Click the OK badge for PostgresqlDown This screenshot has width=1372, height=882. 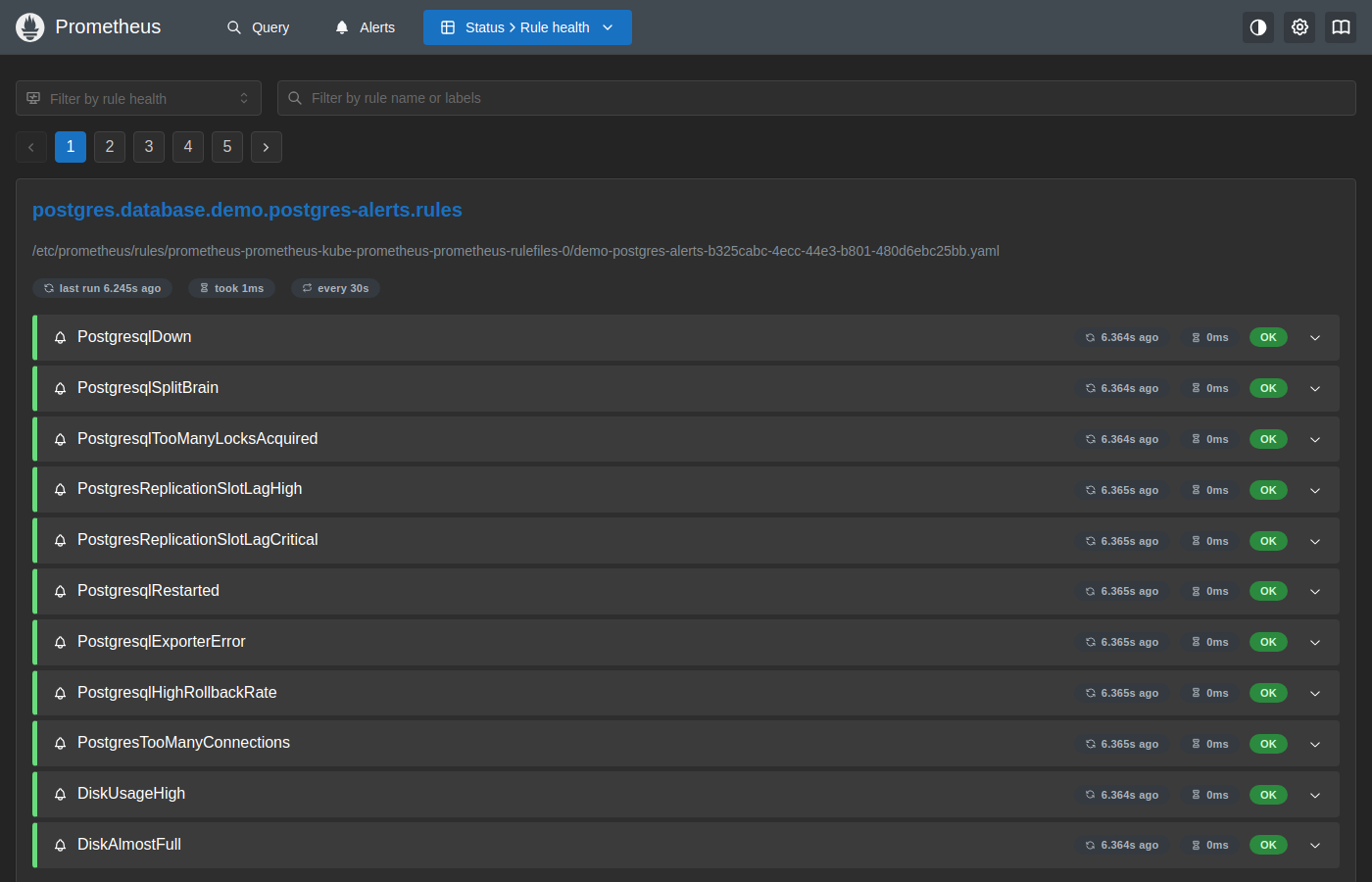click(x=1268, y=337)
